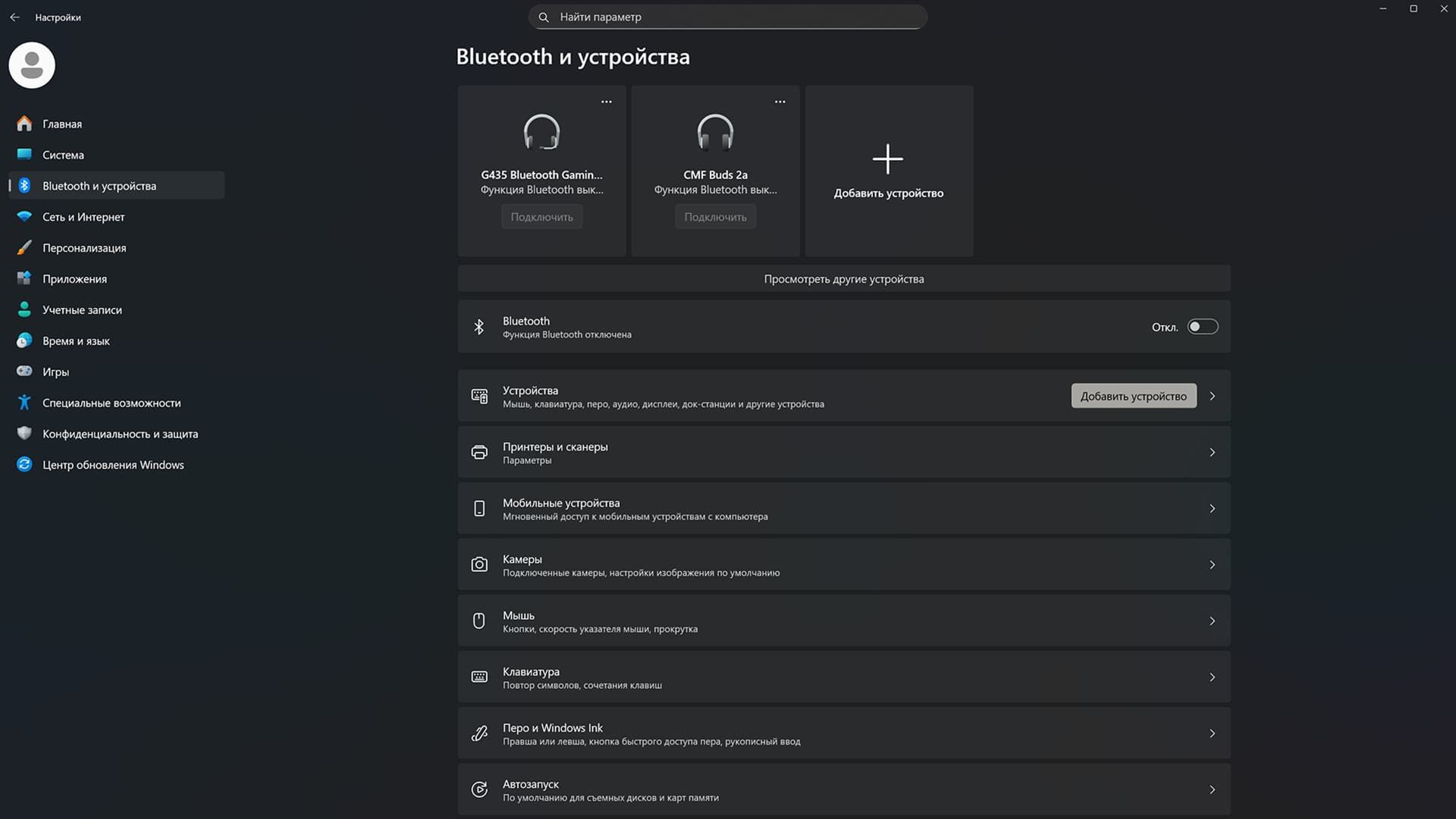Select the Учетные записи icon

[24, 309]
